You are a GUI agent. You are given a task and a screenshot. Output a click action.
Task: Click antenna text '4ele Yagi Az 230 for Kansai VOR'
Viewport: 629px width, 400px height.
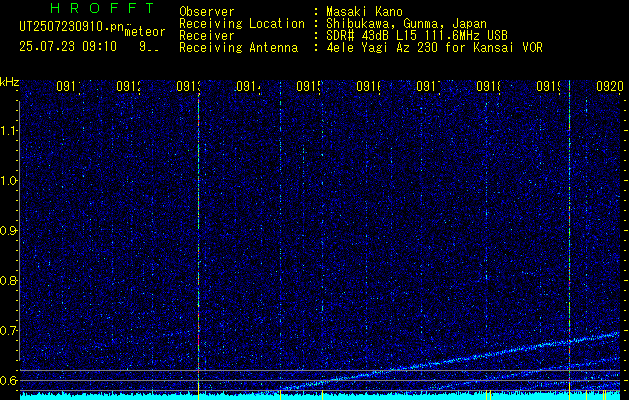[x=434, y=47]
